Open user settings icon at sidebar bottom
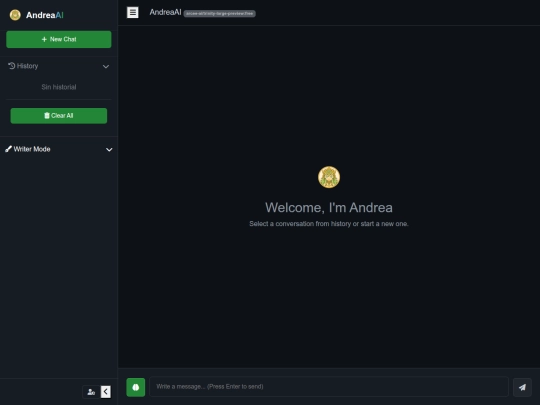 (x=91, y=392)
